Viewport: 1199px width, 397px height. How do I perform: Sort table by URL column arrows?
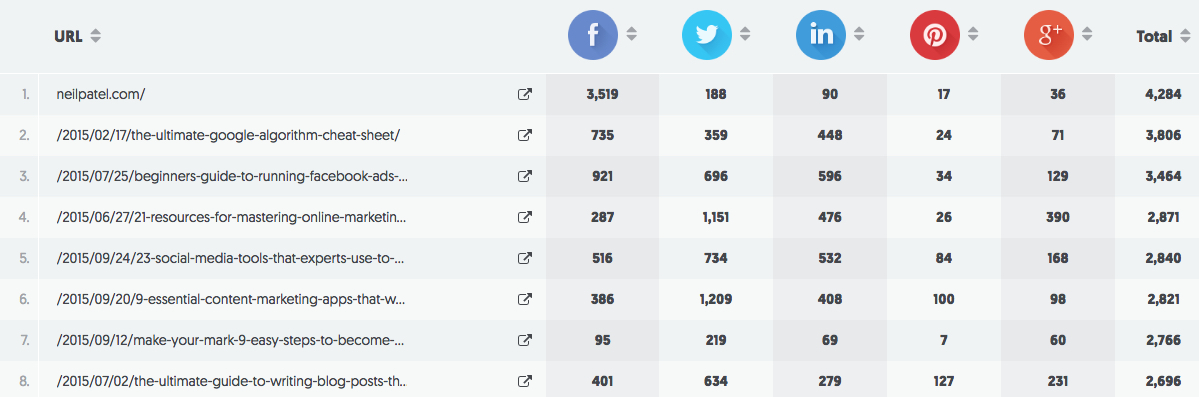(96, 35)
